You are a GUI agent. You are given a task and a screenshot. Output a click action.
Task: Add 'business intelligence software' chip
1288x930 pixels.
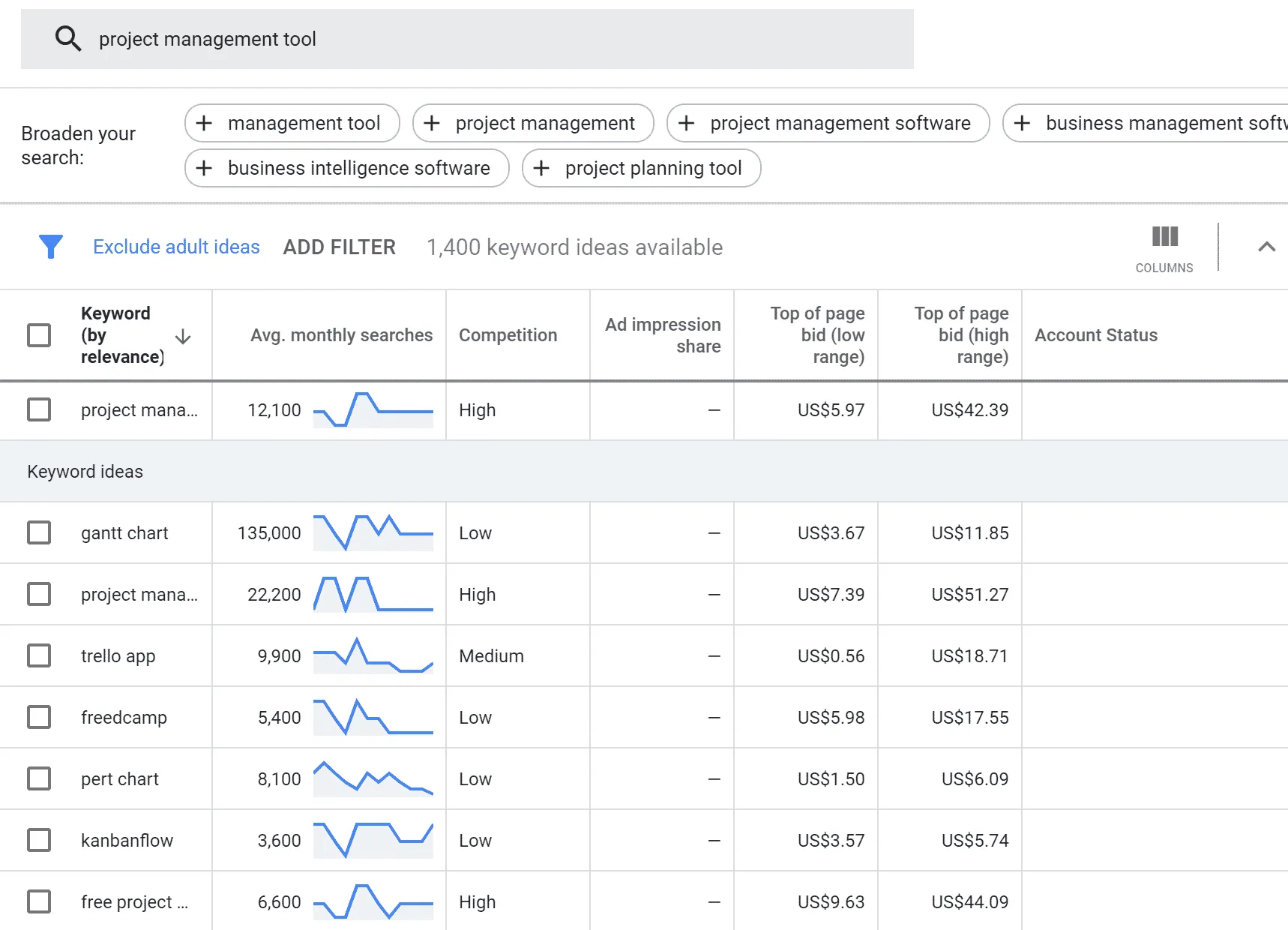347,168
